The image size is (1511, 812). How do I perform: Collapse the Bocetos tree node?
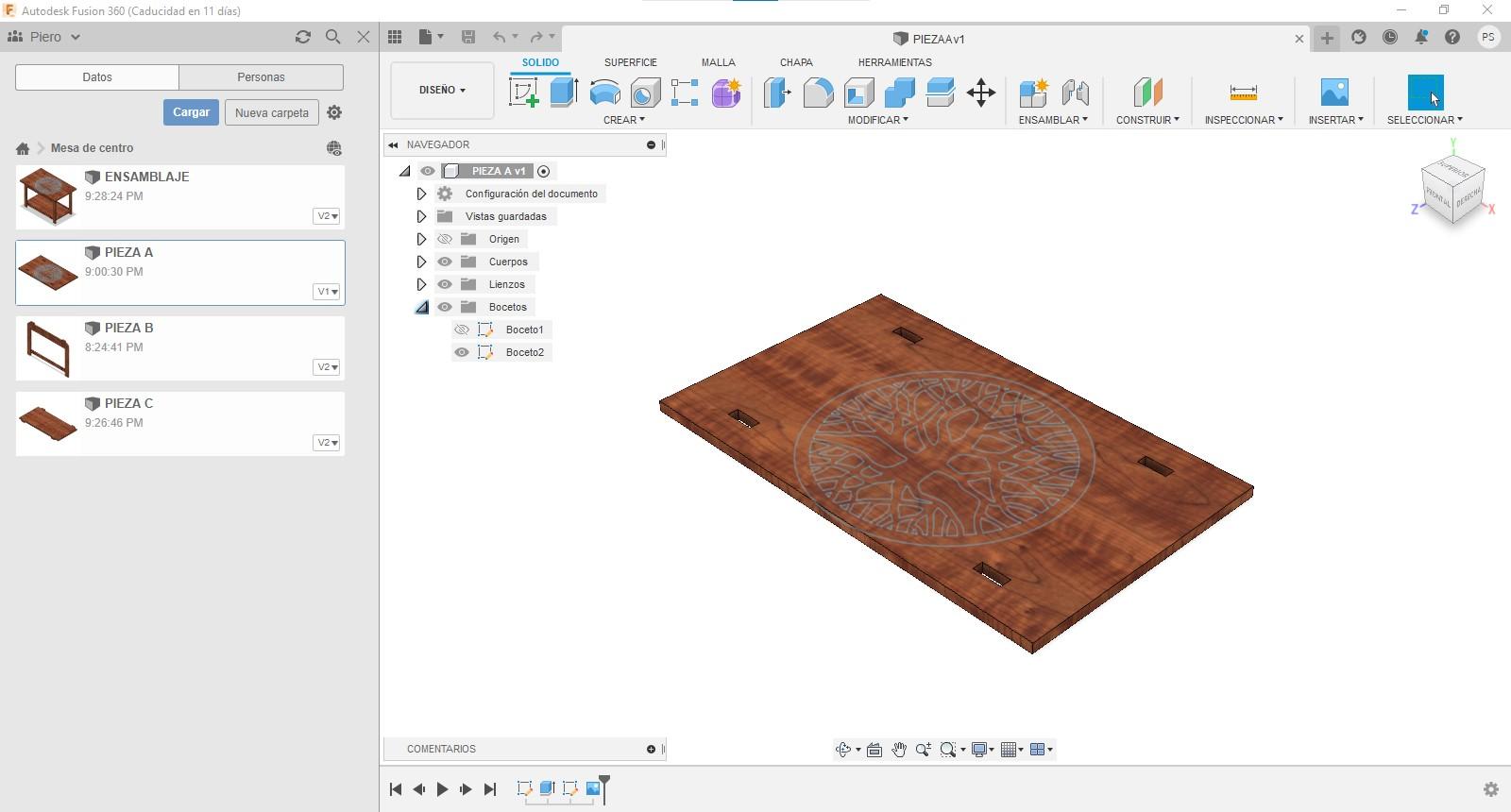click(x=421, y=307)
